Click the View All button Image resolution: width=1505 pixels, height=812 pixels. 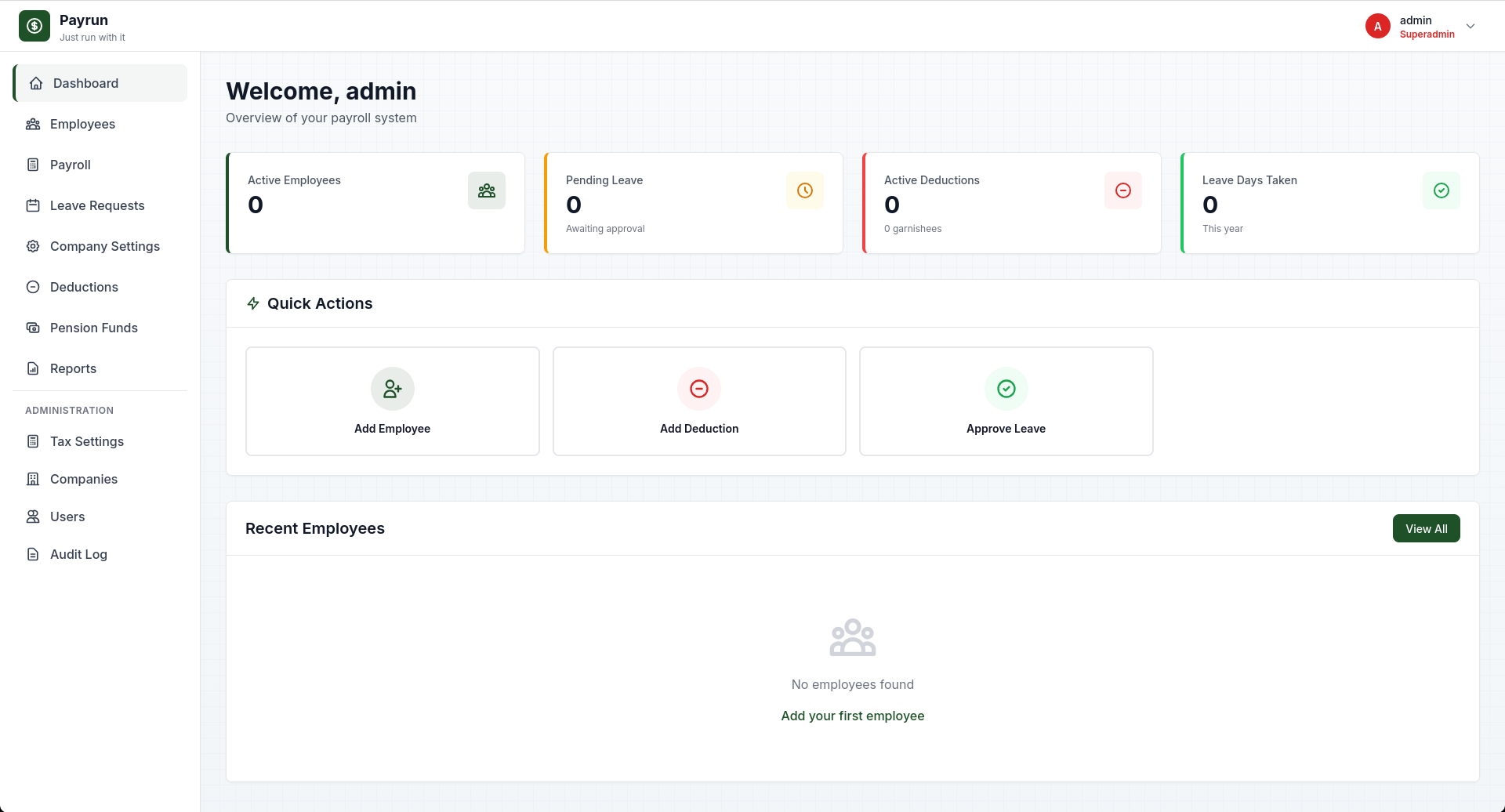click(x=1426, y=528)
